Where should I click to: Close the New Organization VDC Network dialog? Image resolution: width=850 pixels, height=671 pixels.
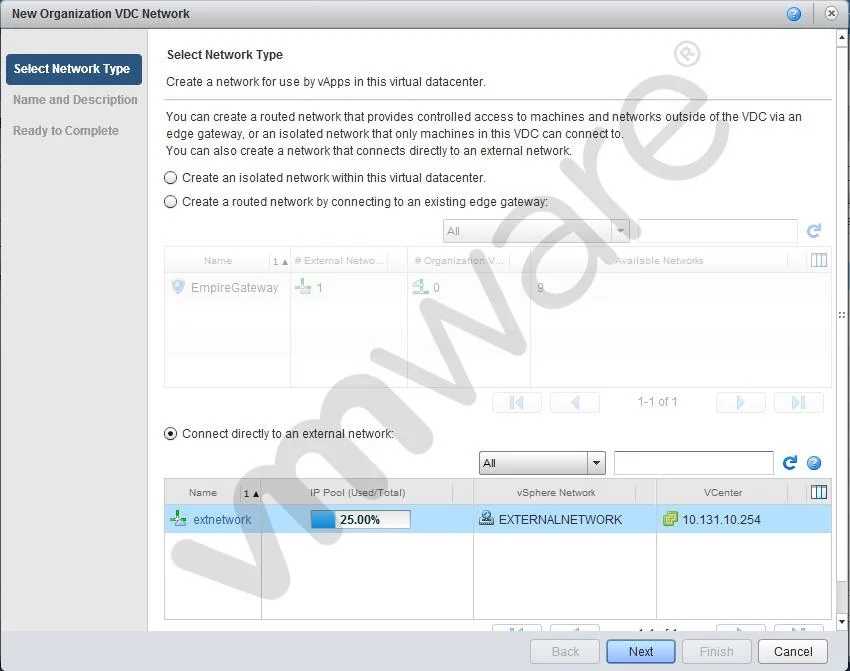(x=831, y=14)
